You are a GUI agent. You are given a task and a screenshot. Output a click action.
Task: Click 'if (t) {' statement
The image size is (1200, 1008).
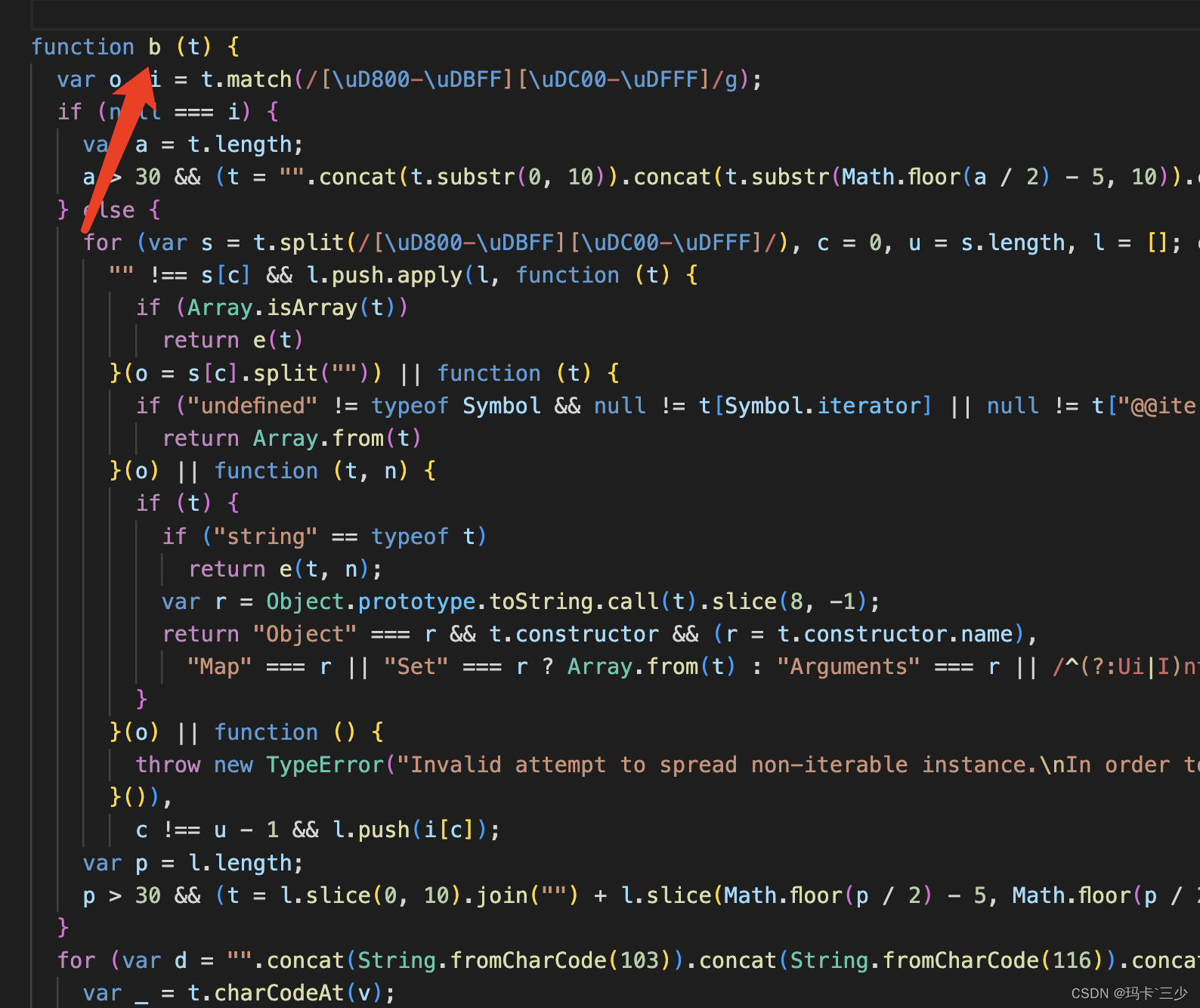point(187,503)
